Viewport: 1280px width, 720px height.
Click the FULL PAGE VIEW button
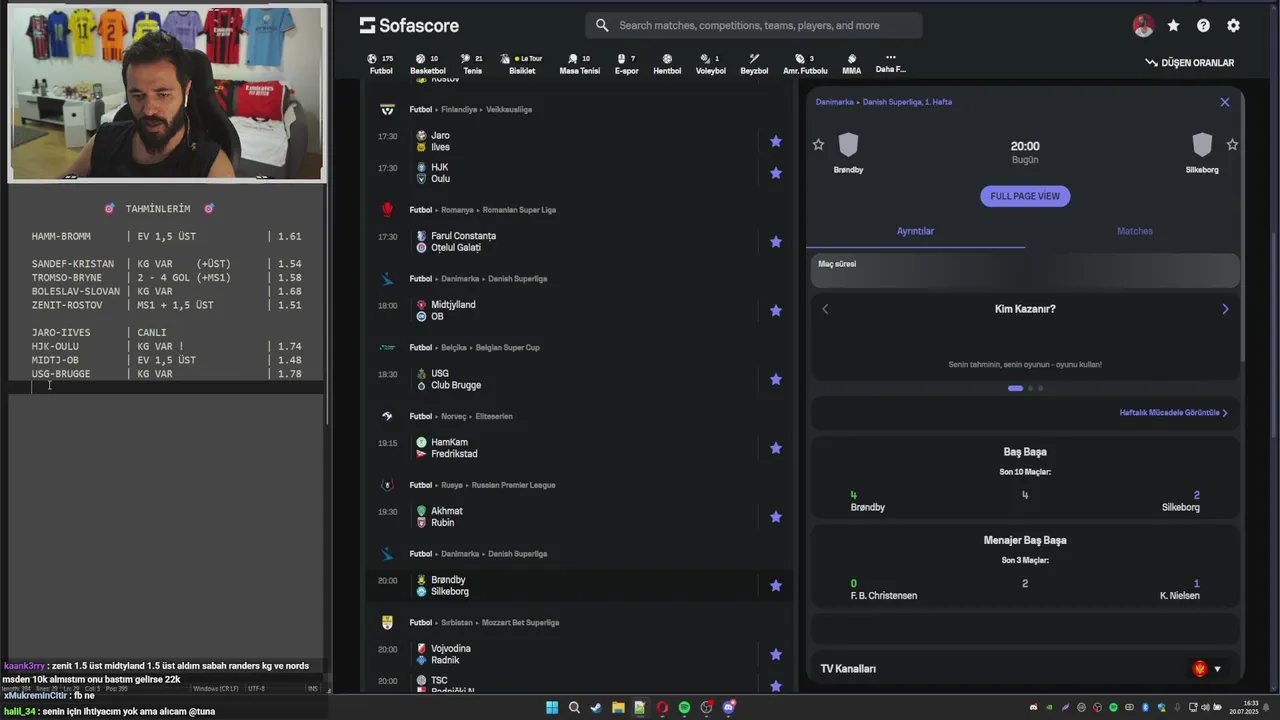pos(1025,196)
